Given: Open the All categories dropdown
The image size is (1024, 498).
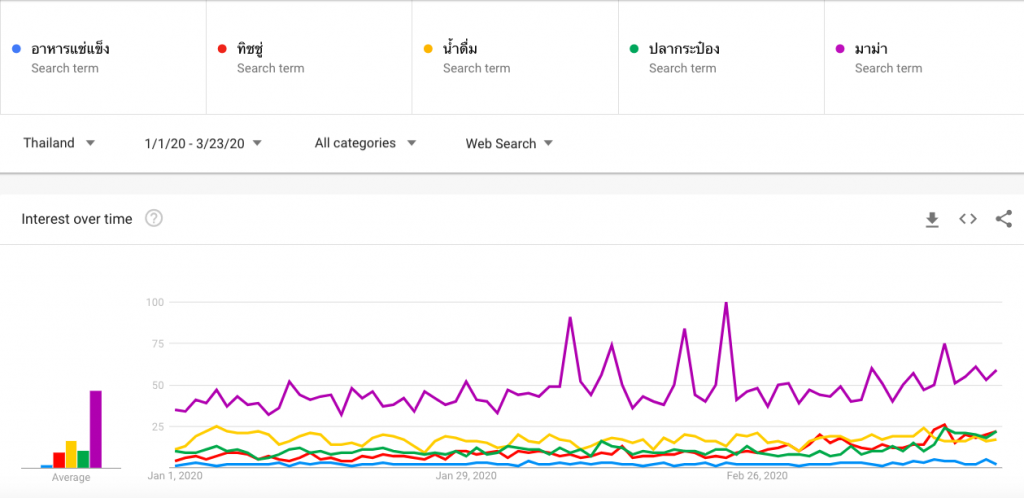Looking at the screenshot, I should coord(366,143).
